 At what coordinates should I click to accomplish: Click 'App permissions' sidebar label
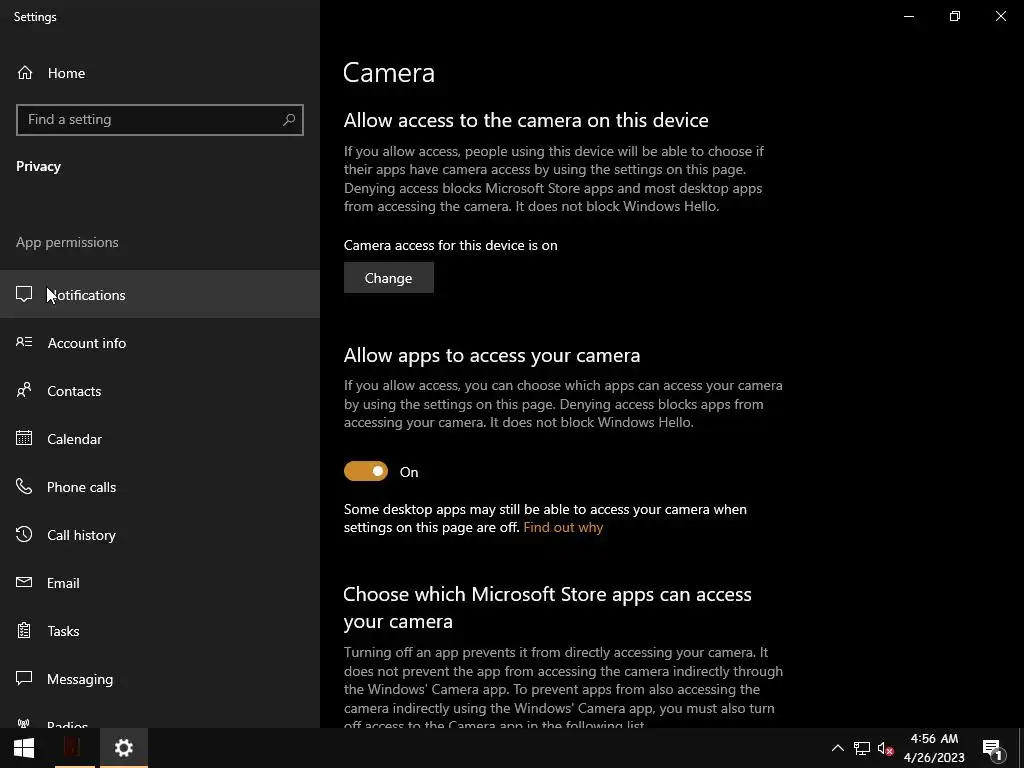tap(67, 242)
